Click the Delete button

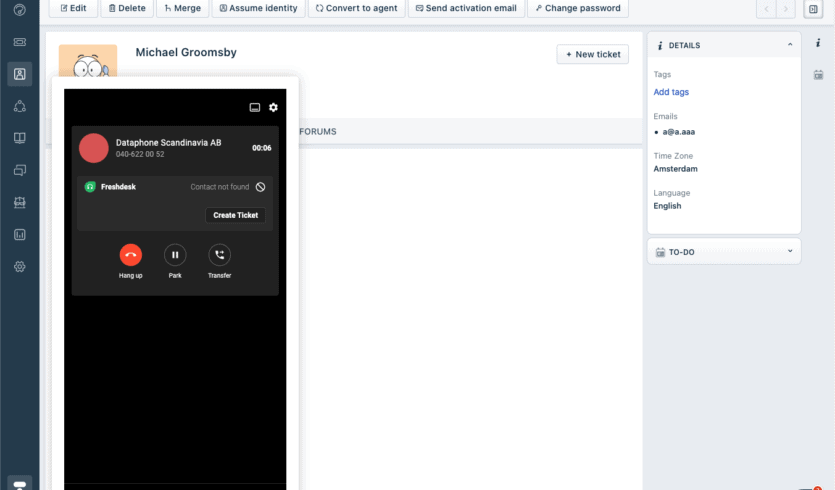point(127,9)
